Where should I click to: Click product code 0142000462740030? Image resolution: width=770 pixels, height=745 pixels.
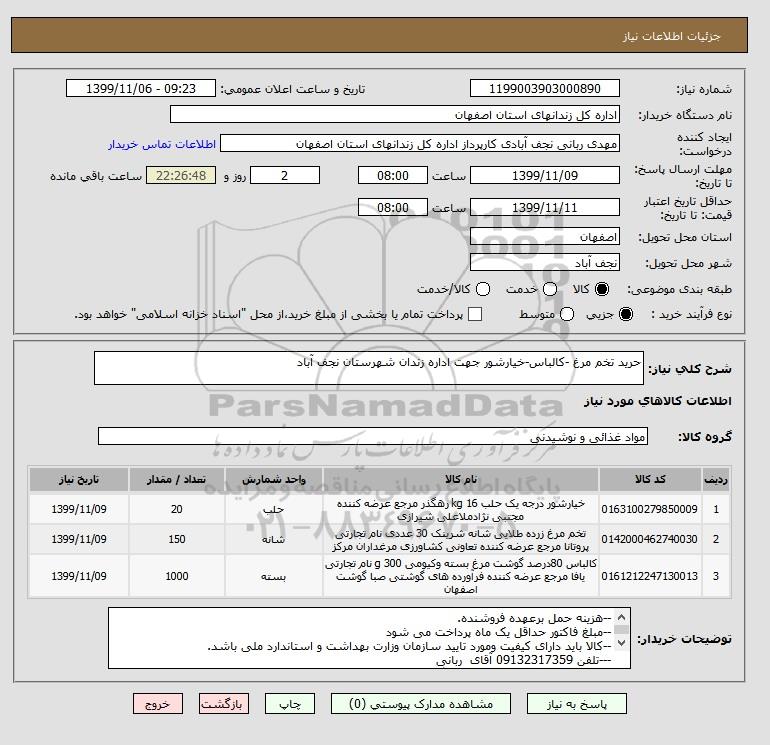click(x=650, y=539)
